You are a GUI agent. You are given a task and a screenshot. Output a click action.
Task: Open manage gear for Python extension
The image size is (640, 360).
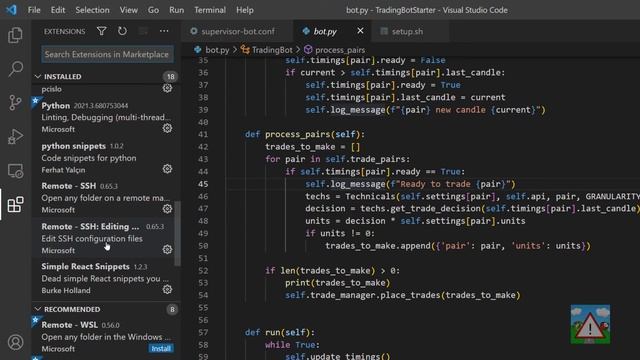[167, 128]
